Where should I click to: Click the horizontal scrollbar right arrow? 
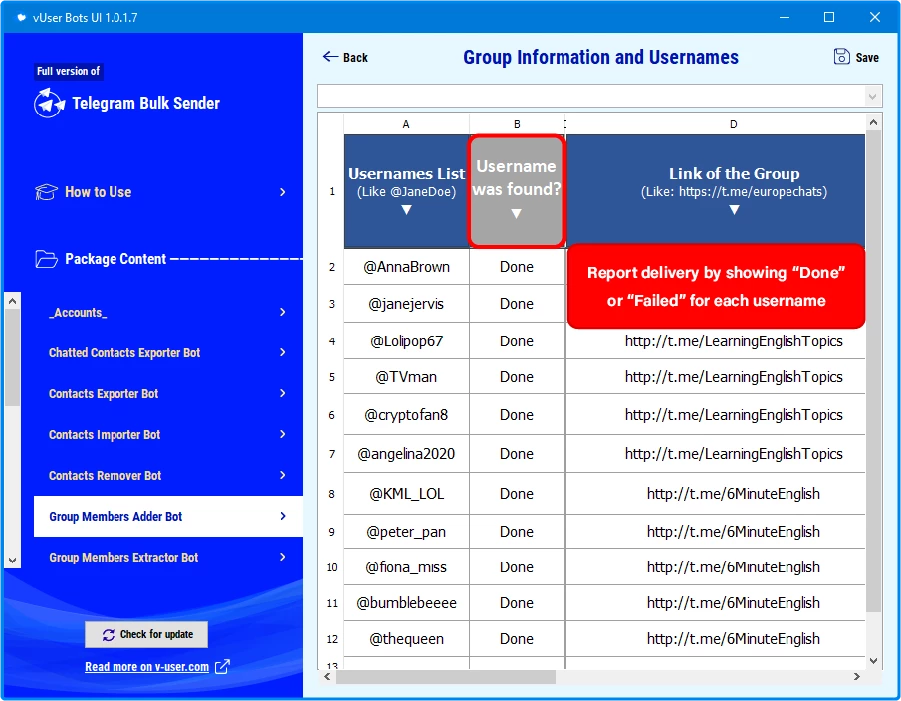857,676
